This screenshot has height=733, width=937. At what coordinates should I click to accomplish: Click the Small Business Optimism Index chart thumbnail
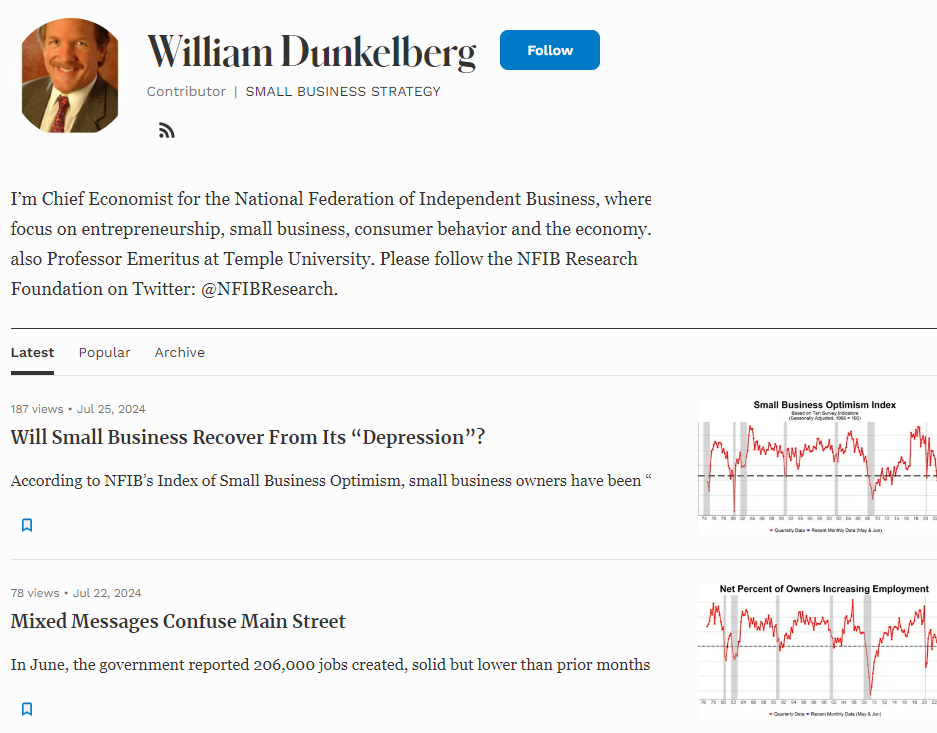(816, 465)
